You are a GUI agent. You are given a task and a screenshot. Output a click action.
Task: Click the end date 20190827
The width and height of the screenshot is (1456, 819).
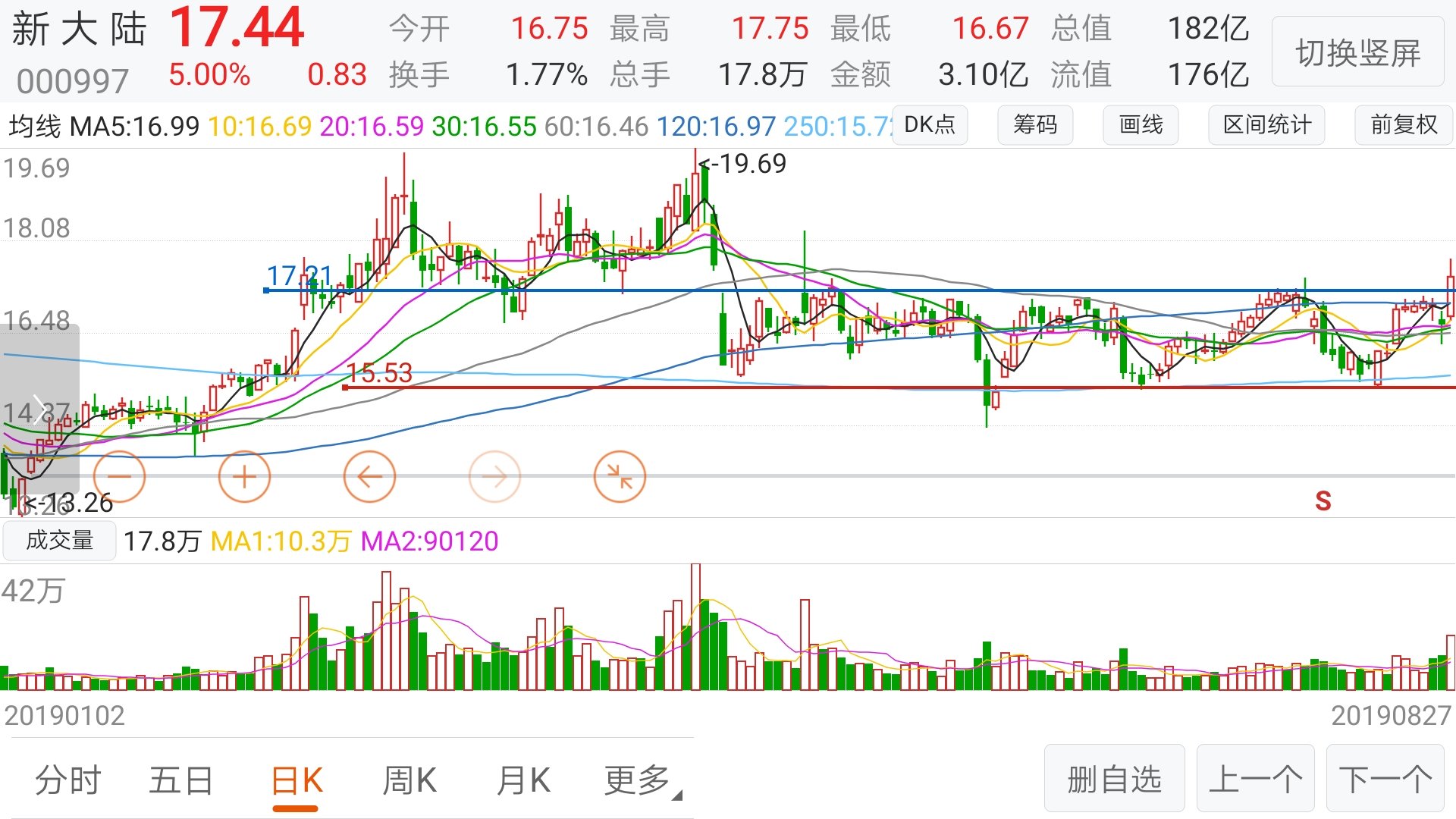(1391, 715)
